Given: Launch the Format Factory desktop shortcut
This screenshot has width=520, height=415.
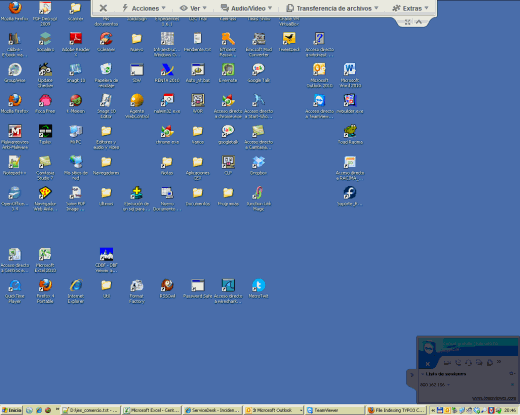Looking at the screenshot, I should coord(136,291).
